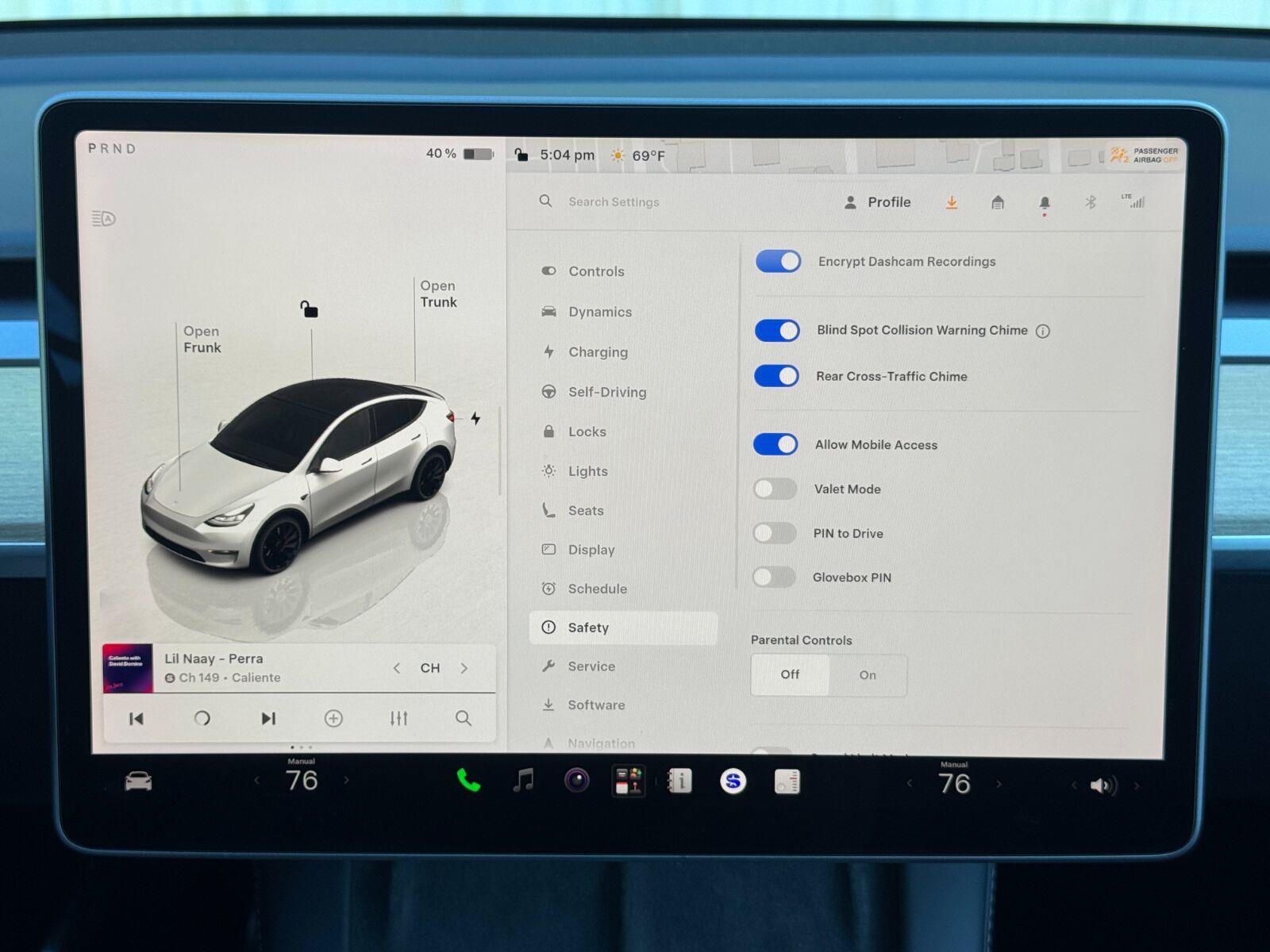Search media with magnifier icon
The width and height of the screenshot is (1270, 952).
(x=464, y=719)
